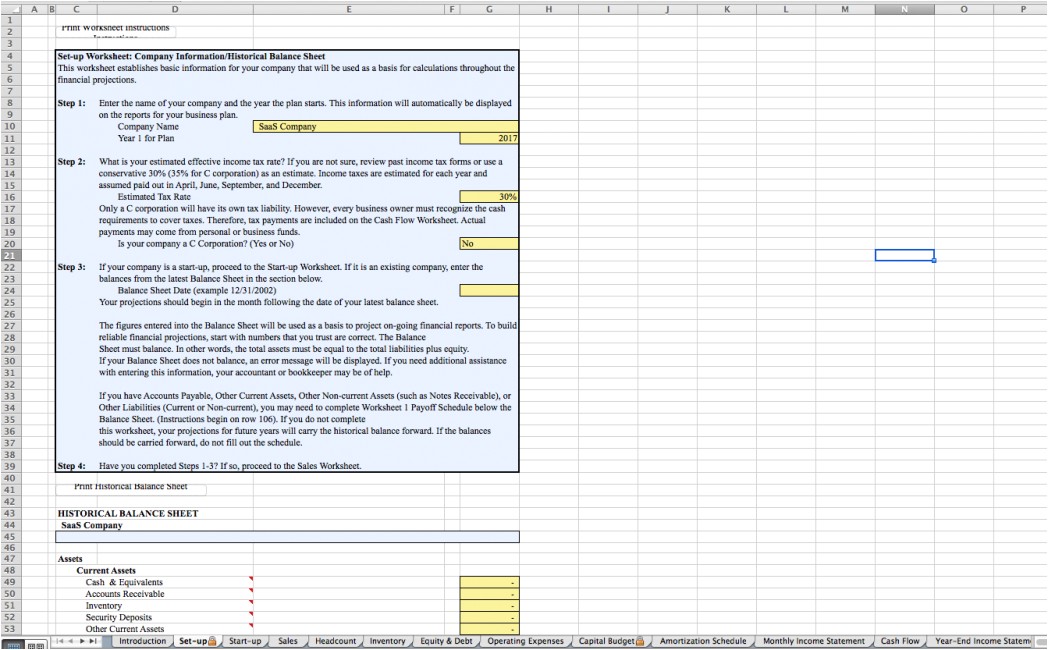Select the Company Name input cell
This screenshot has width=1048, height=650.
[387, 127]
